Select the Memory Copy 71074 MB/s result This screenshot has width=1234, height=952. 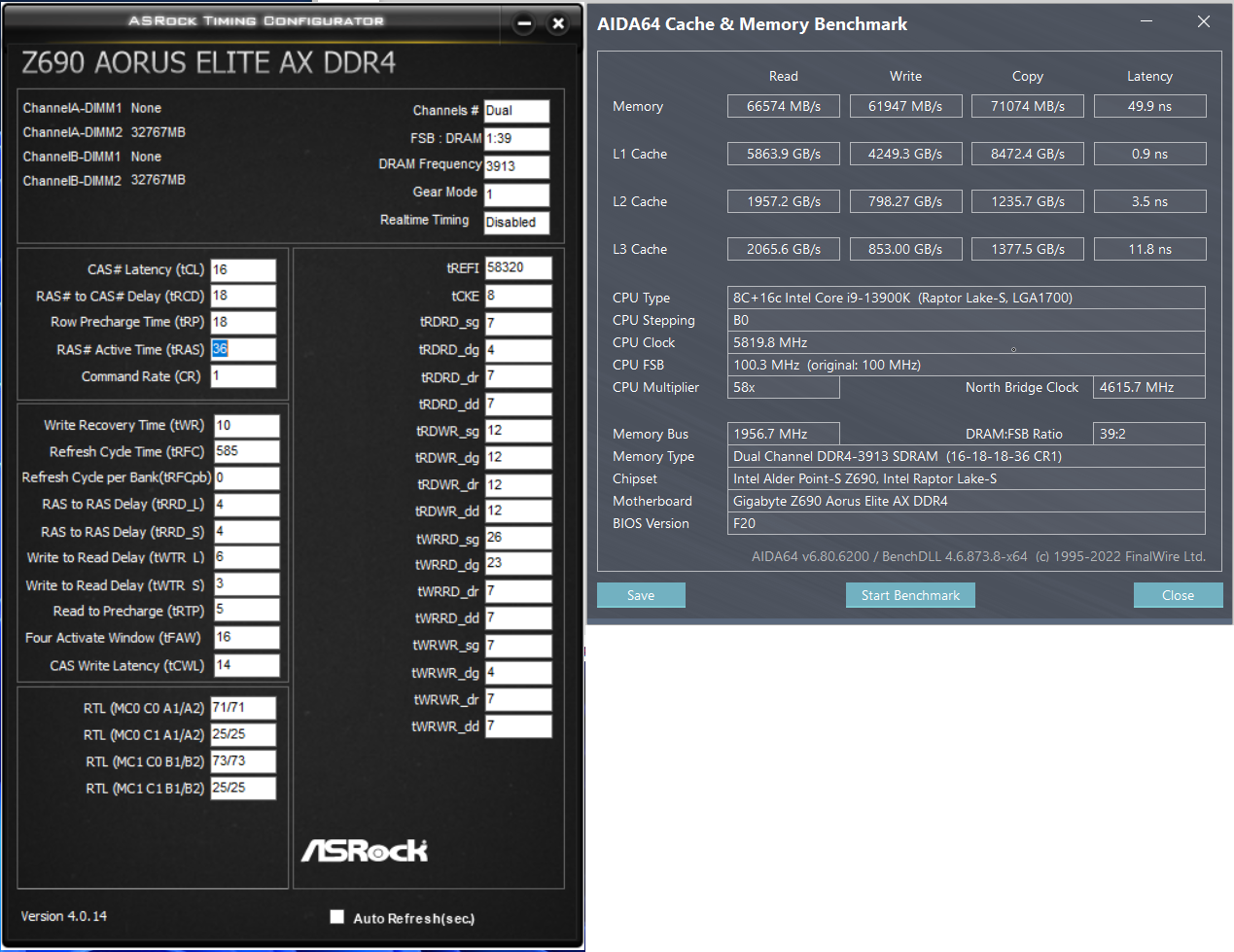(1028, 106)
